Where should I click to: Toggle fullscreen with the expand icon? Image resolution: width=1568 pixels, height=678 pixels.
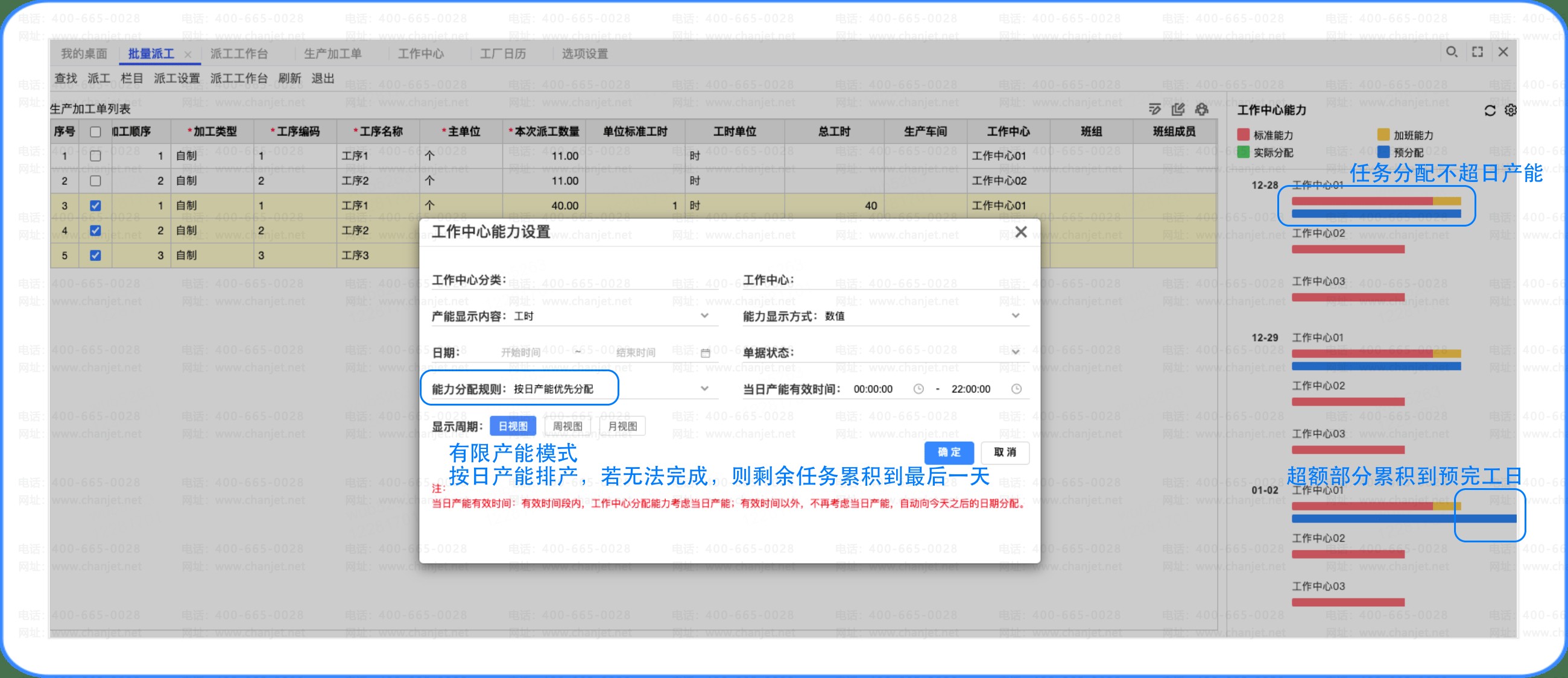tap(1478, 52)
